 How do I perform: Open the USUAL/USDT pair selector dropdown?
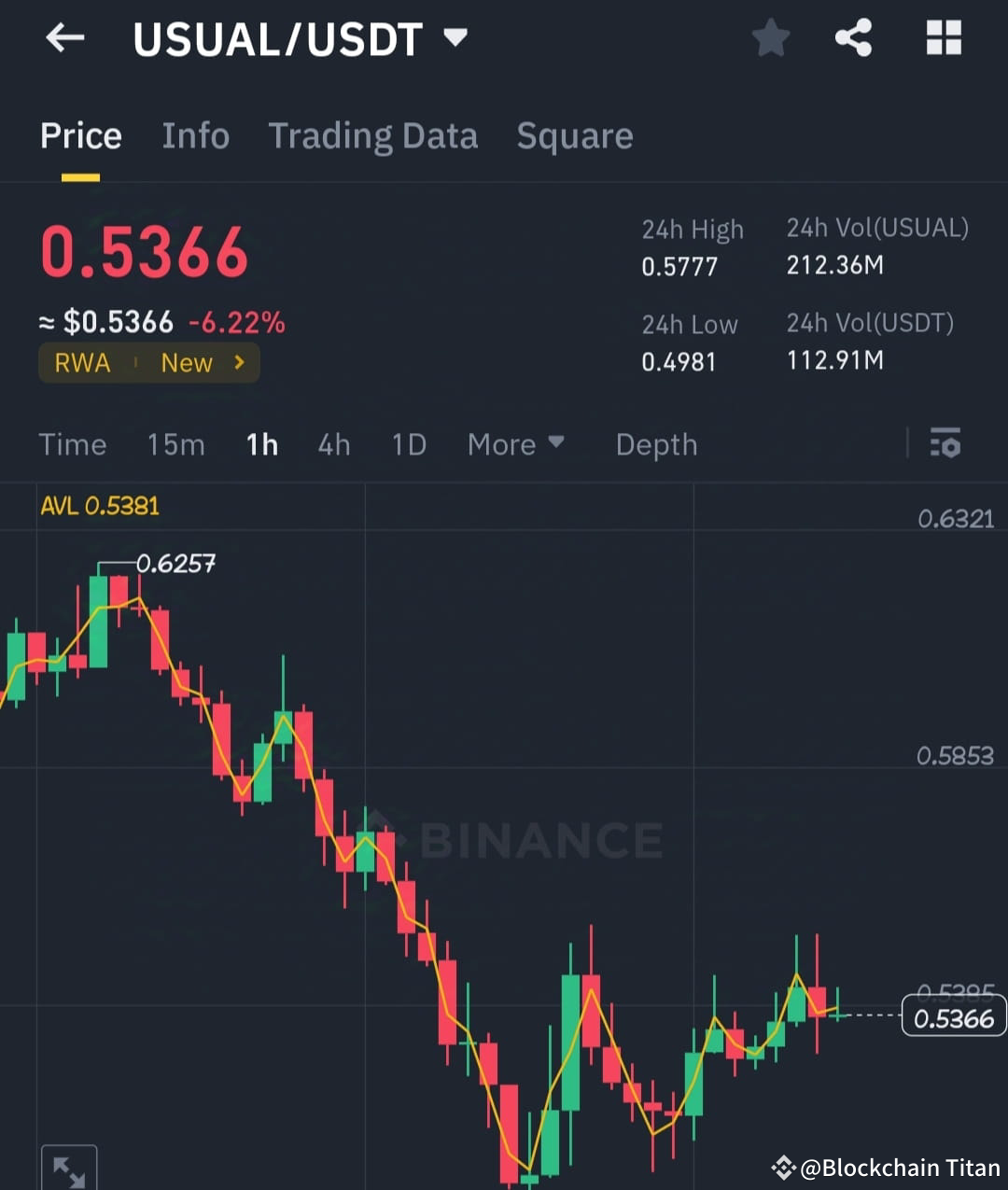click(455, 37)
